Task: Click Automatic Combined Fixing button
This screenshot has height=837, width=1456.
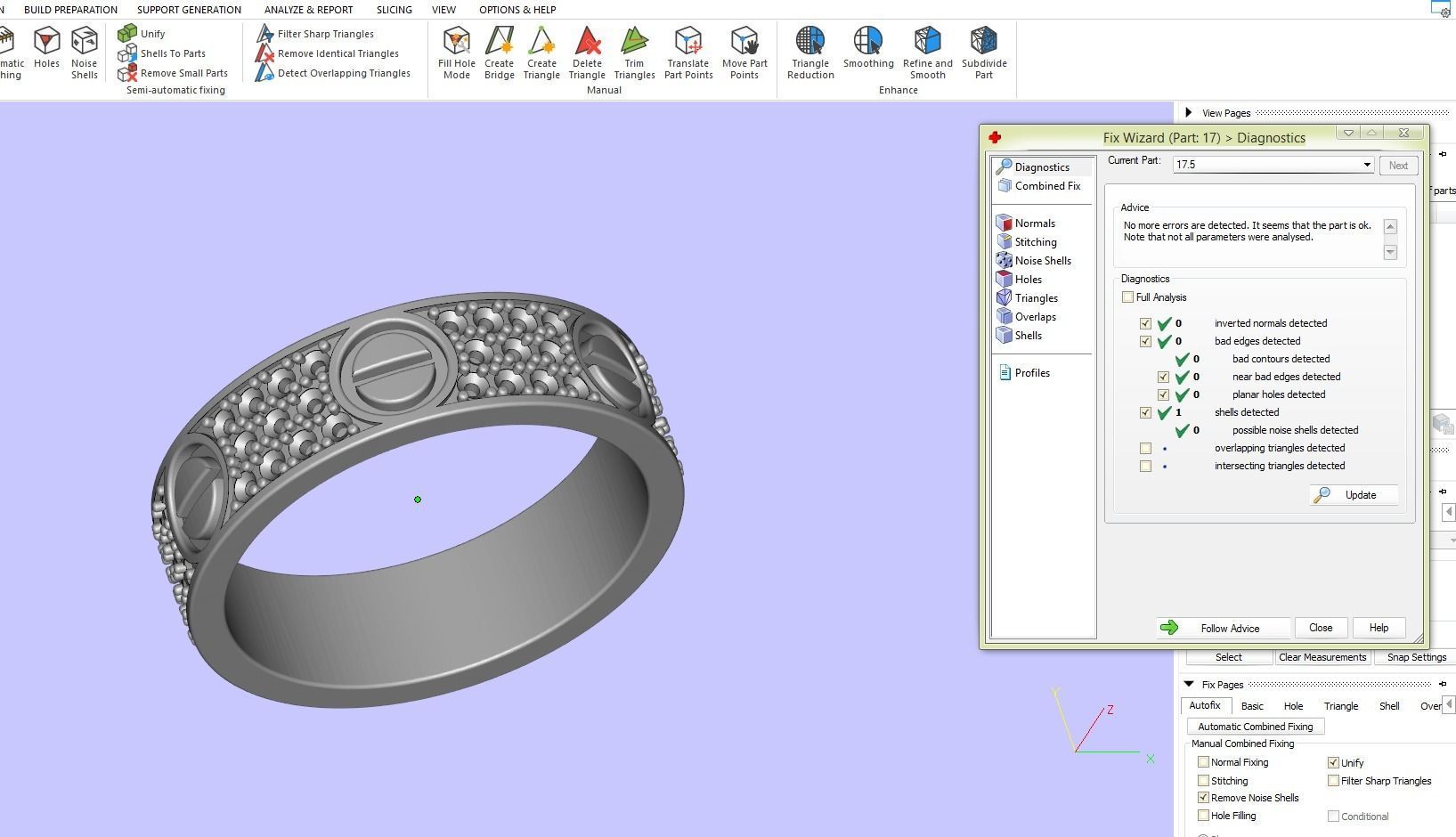Action: (1256, 727)
